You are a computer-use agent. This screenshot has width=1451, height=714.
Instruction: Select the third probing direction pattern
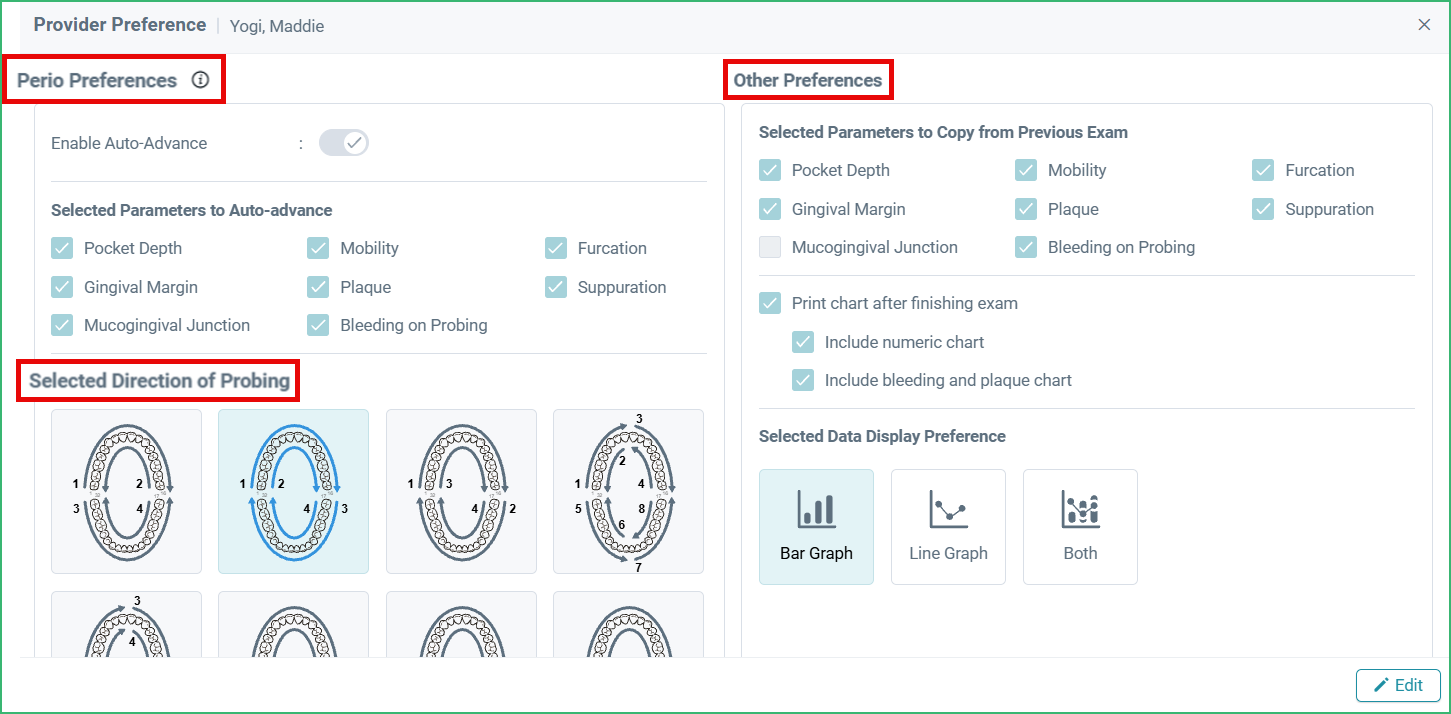[x=461, y=491]
